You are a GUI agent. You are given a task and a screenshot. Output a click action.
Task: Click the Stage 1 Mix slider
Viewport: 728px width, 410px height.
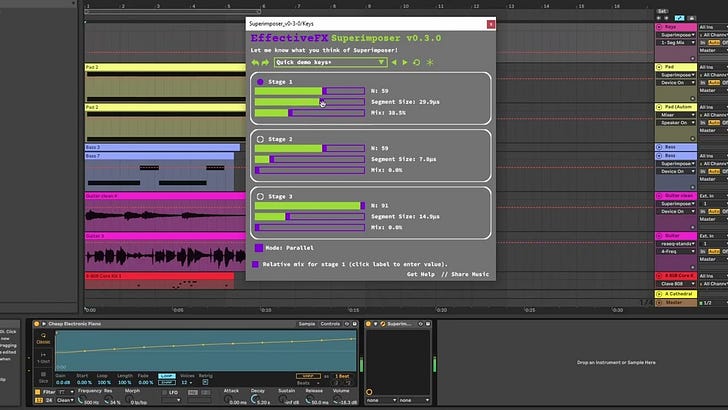[310, 113]
